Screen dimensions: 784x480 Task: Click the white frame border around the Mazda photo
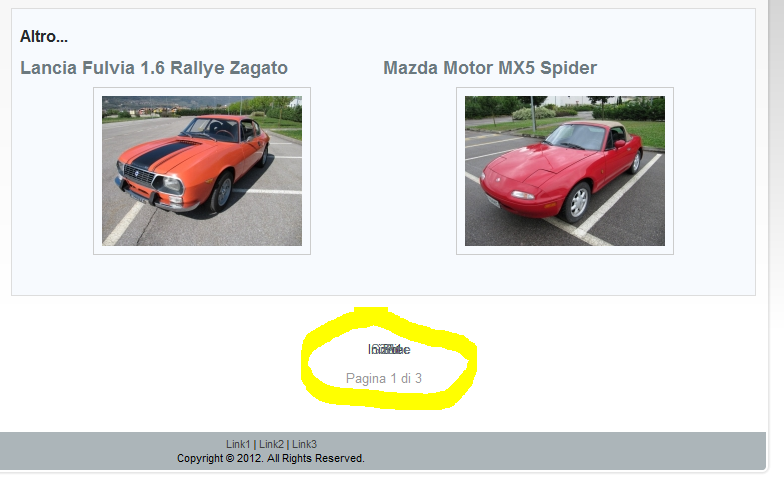click(x=460, y=171)
